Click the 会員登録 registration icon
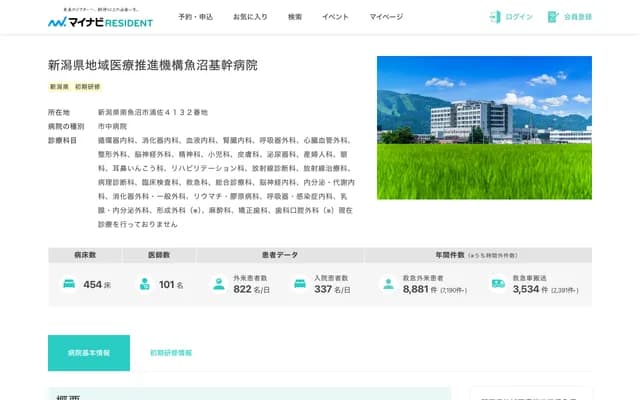Image resolution: width=640 pixels, height=400 pixels. pyautogui.click(x=554, y=17)
